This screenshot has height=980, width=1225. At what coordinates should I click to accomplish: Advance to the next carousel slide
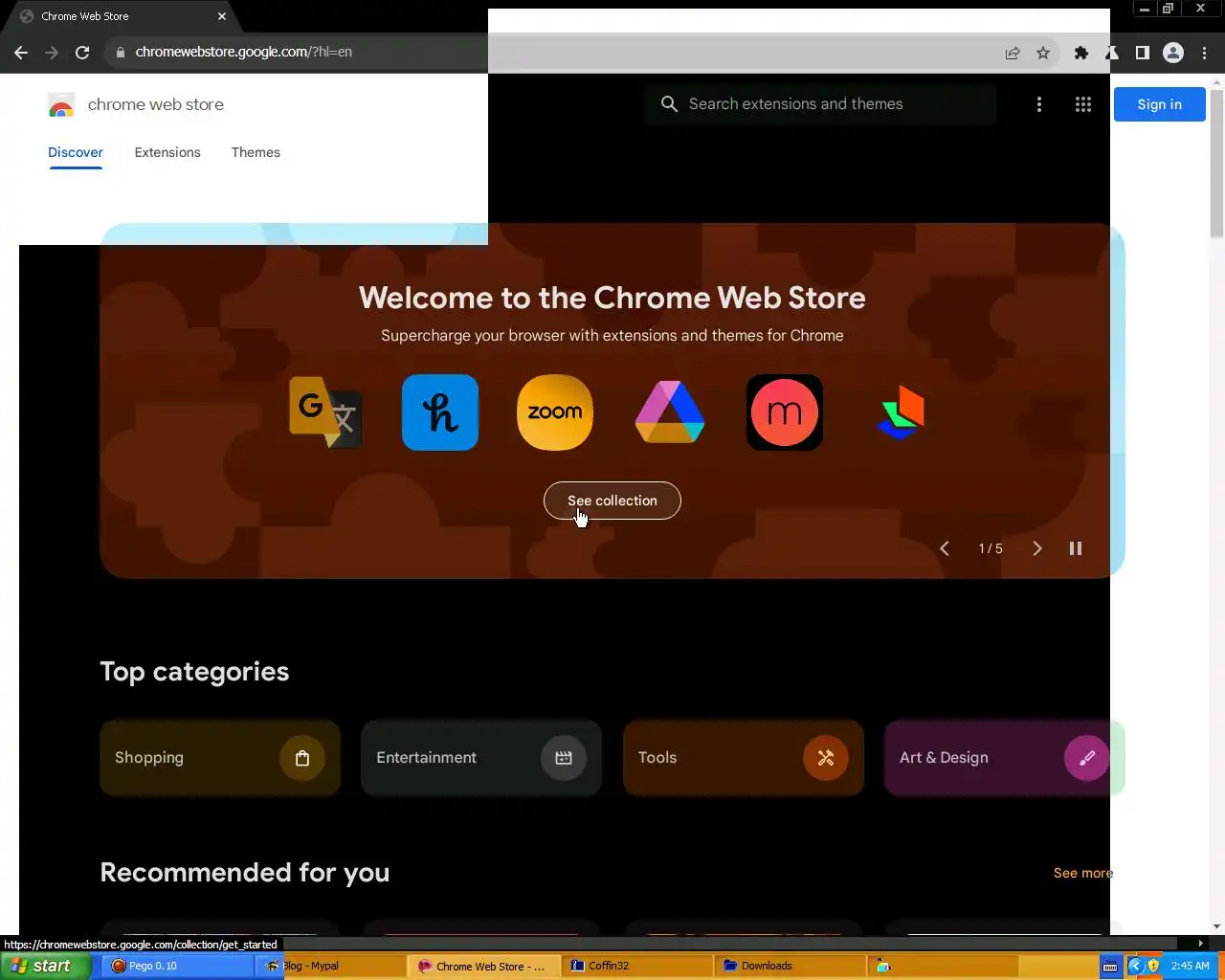click(1036, 548)
